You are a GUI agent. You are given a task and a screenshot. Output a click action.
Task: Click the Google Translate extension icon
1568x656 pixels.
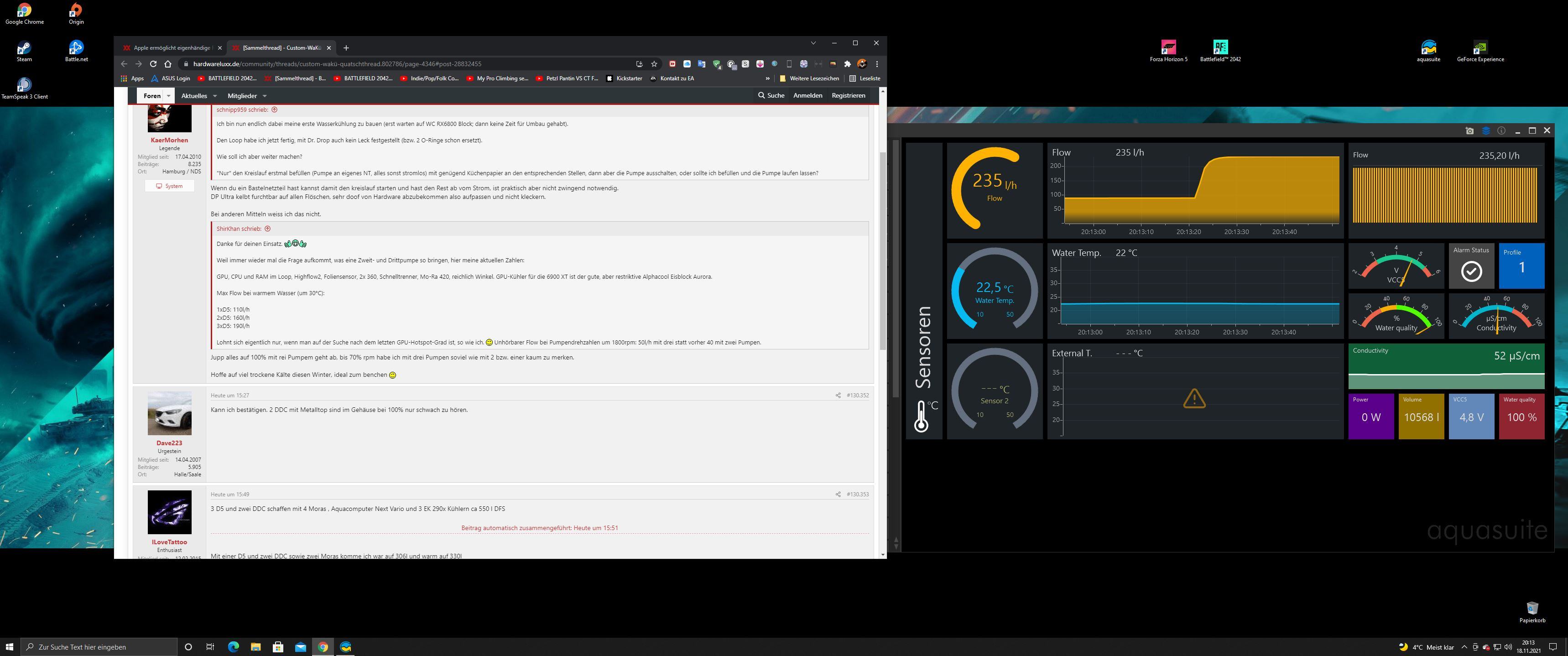701,64
